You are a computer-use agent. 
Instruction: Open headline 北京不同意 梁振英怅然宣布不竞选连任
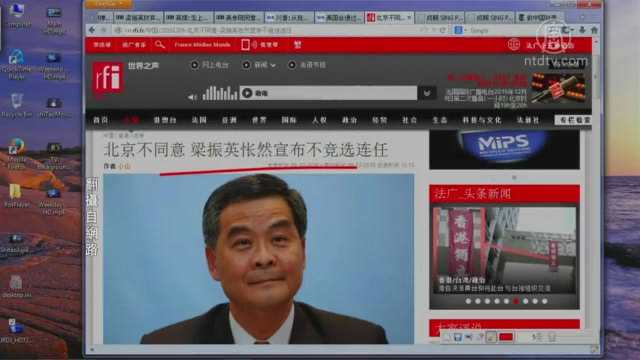(246, 150)
